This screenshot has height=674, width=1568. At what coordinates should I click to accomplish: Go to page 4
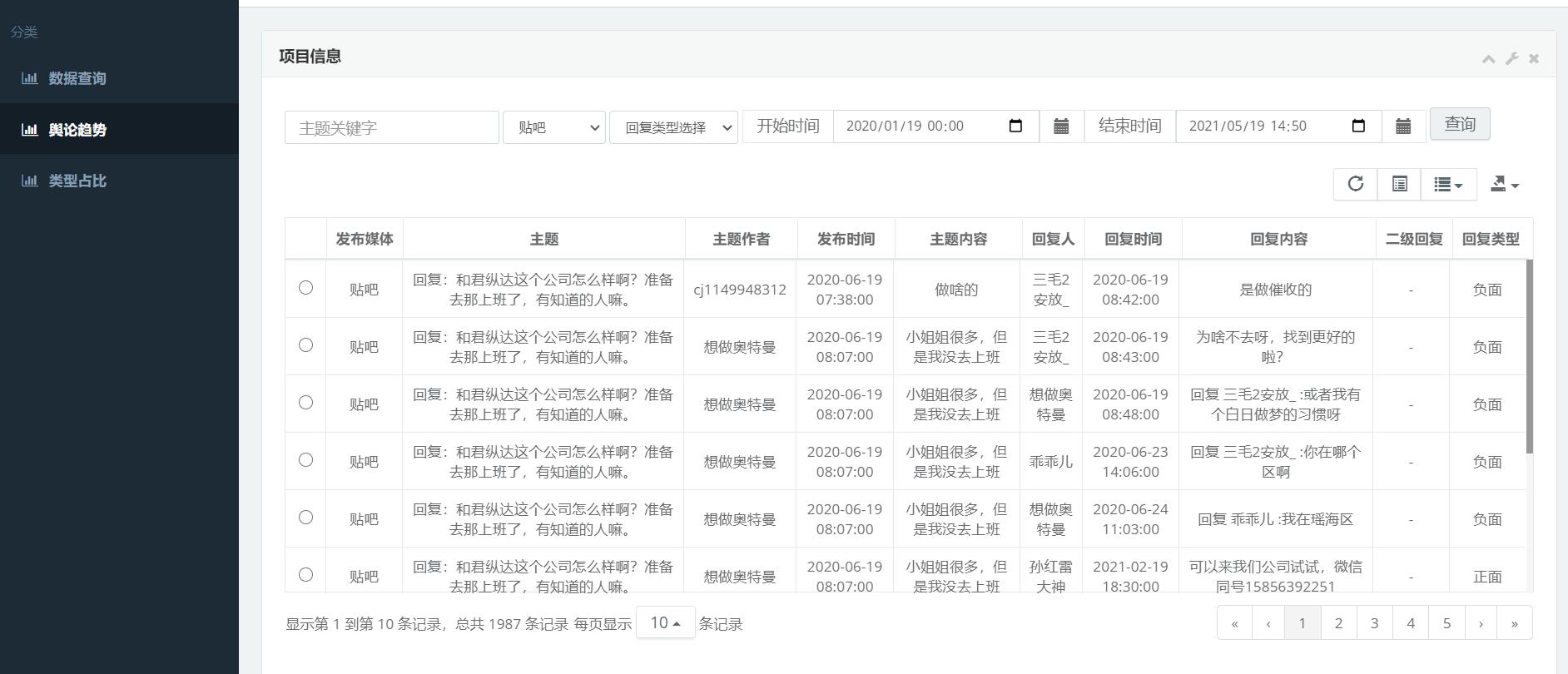pyautogui.click(x=1411, y=622)
